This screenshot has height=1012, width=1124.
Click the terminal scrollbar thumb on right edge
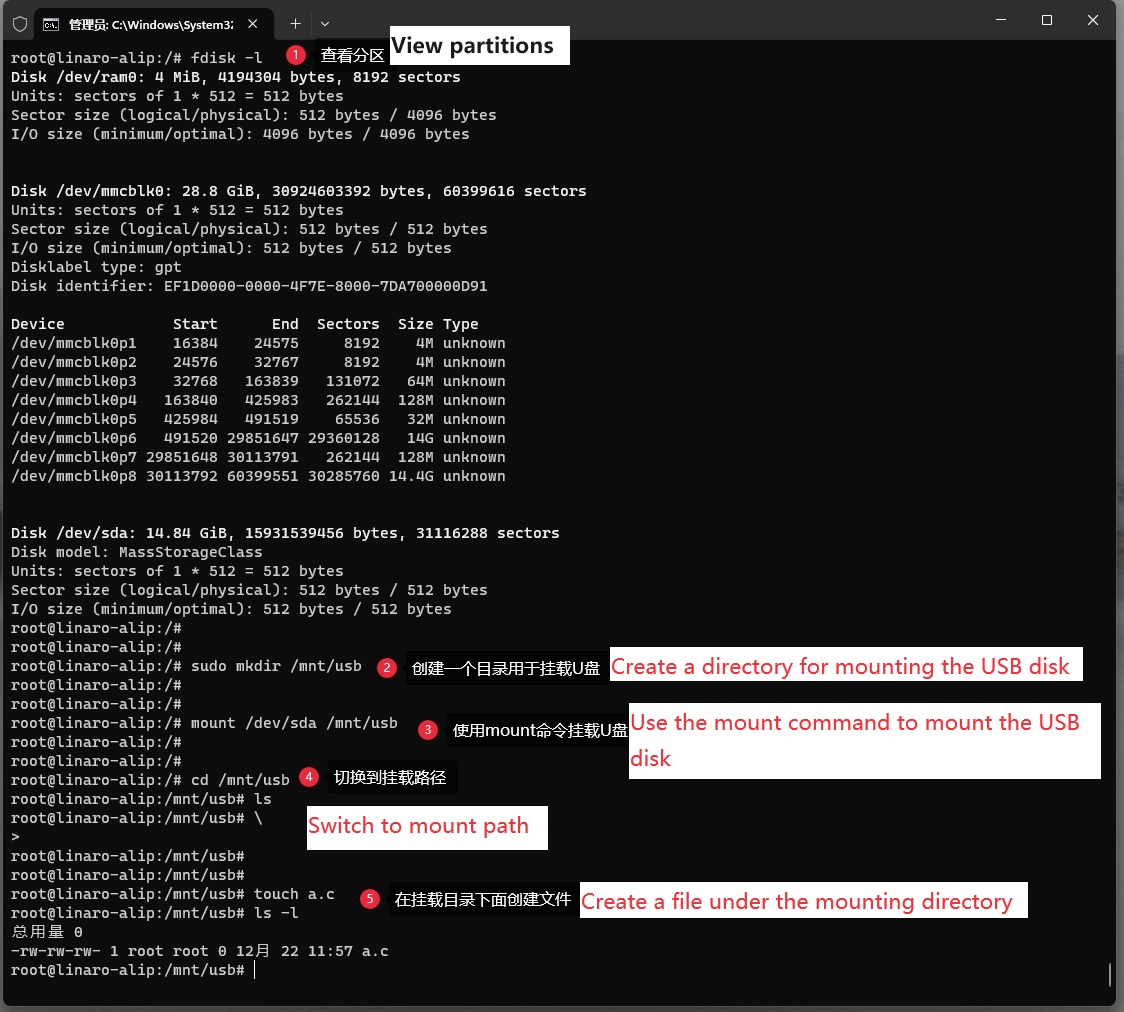[x=1110, y=974]
